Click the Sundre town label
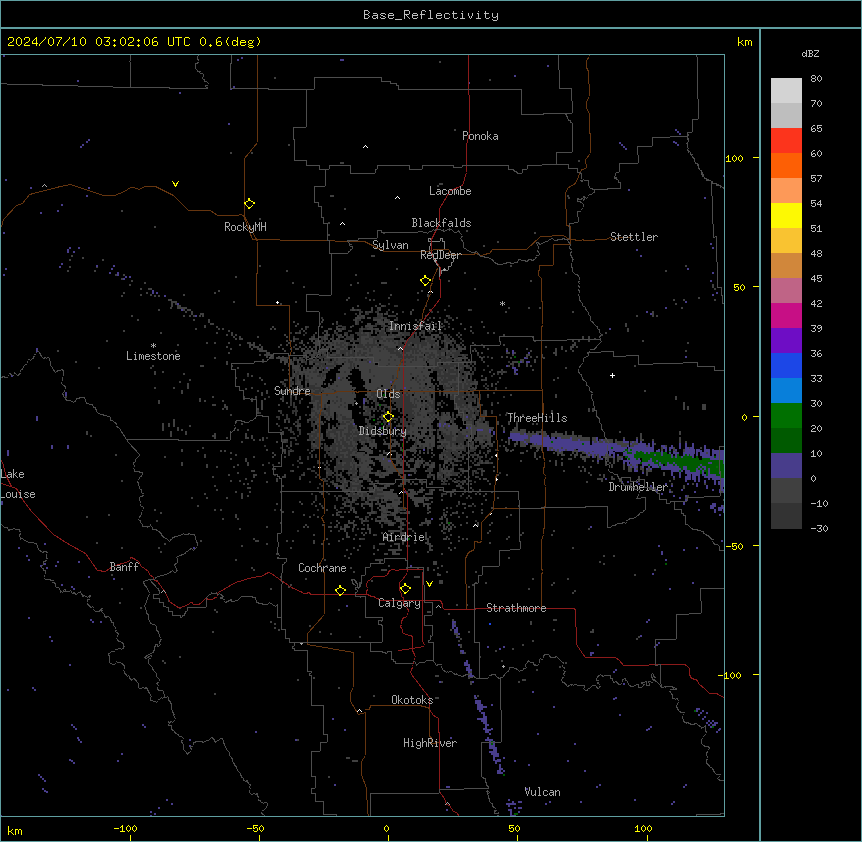Viewport: 862px width, 842px height. click(292, 391)
